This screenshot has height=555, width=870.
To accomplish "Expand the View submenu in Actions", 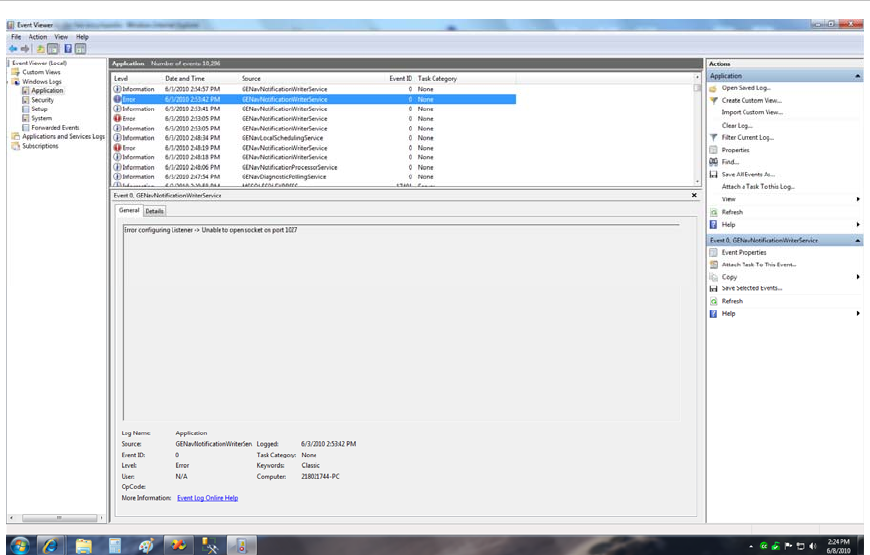I will [x=858, y=199].
